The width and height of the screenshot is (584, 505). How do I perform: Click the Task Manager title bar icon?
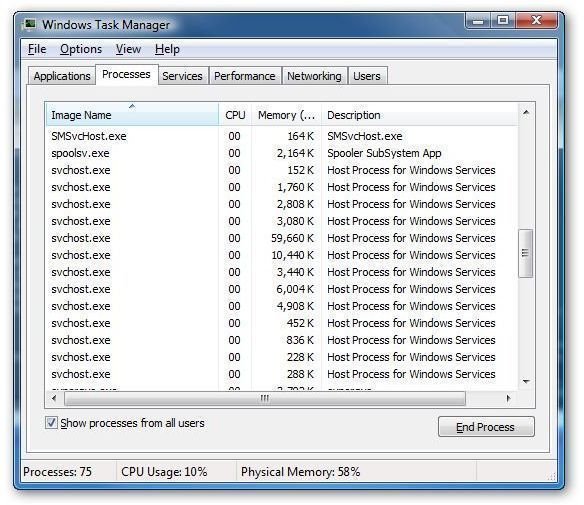tap(29, 25)
